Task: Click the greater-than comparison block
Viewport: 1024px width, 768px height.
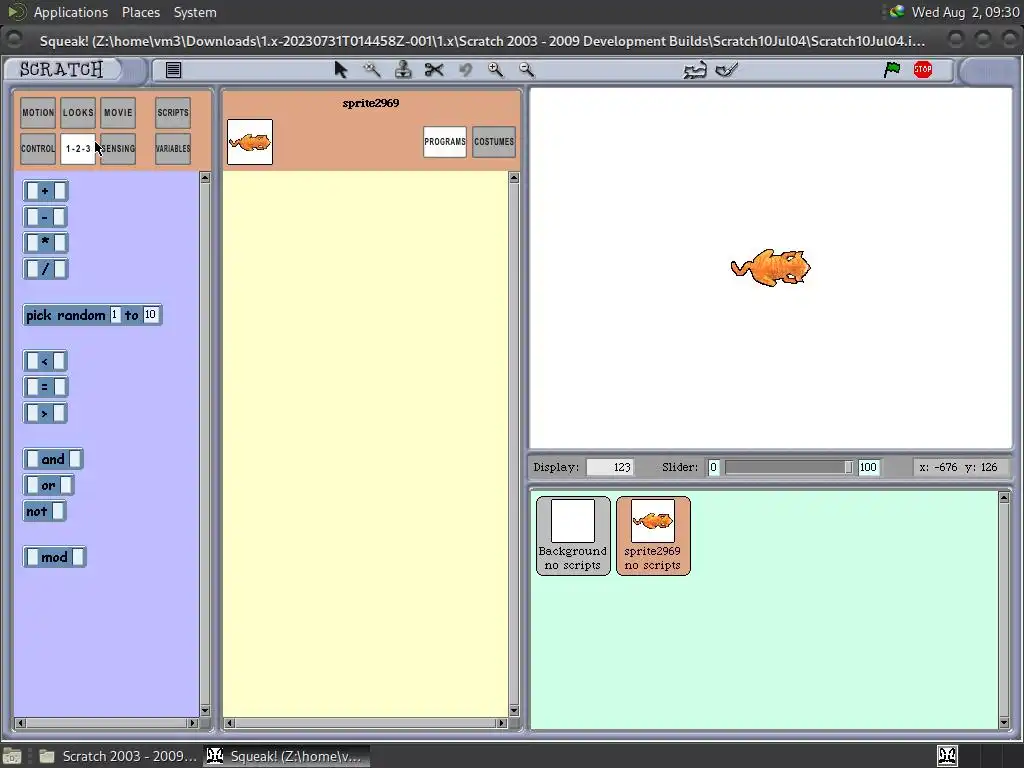Action: (45, 413)
